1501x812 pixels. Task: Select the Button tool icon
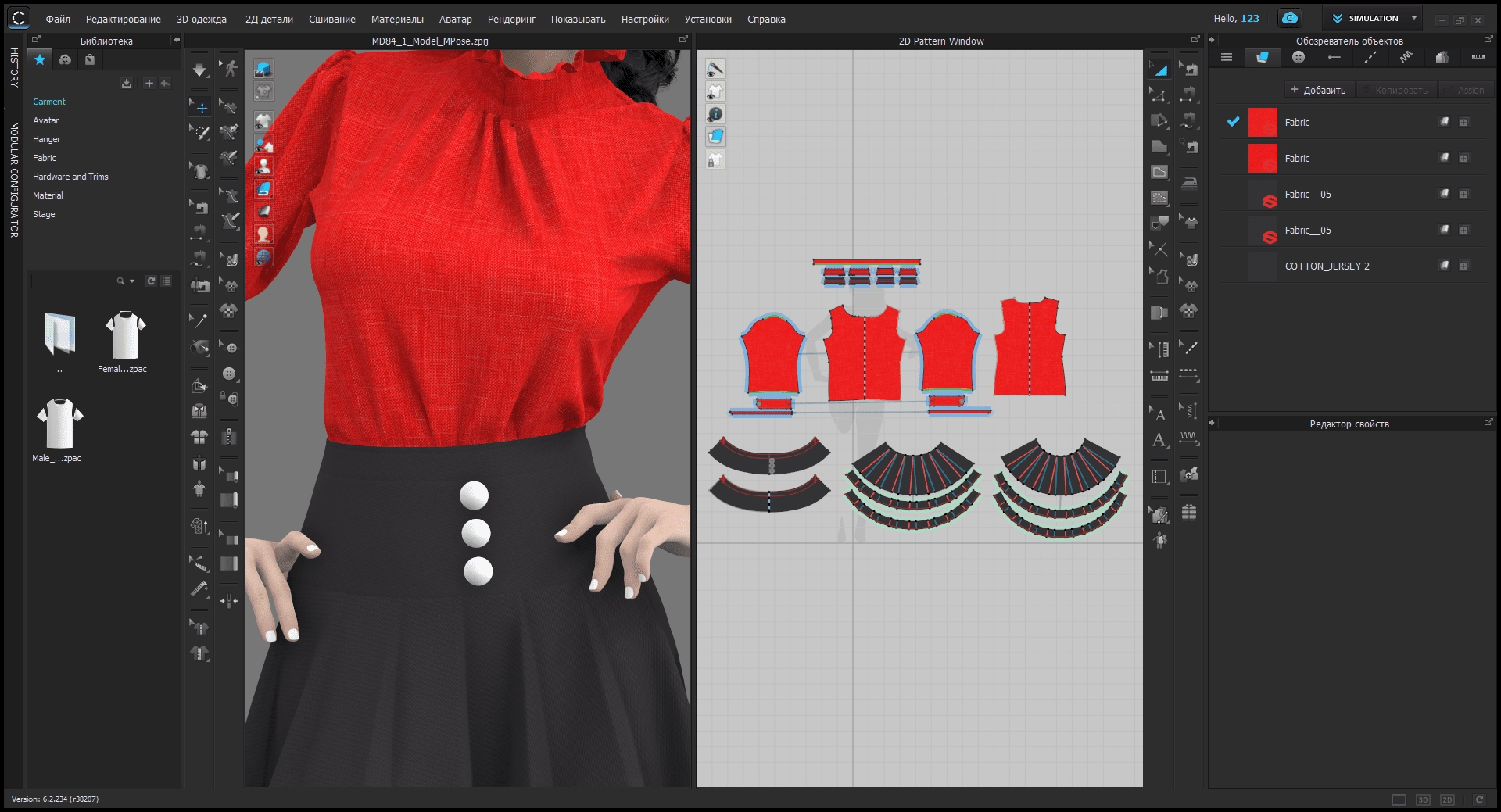click(229, 374)
